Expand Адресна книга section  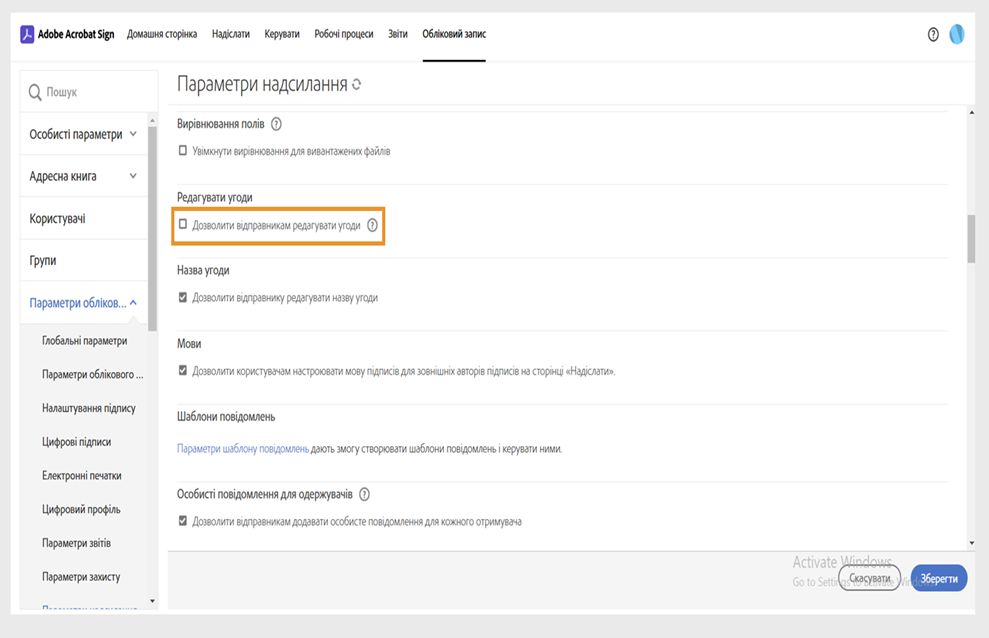pos(133,176)
